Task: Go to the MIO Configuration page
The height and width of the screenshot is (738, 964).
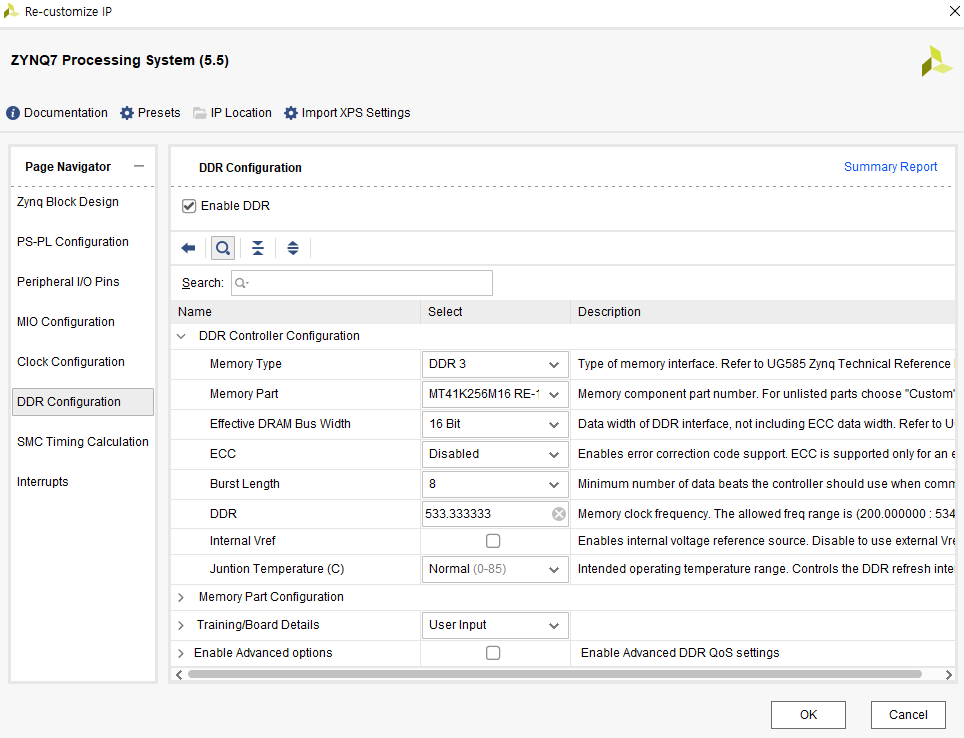Action: (66, 322)
